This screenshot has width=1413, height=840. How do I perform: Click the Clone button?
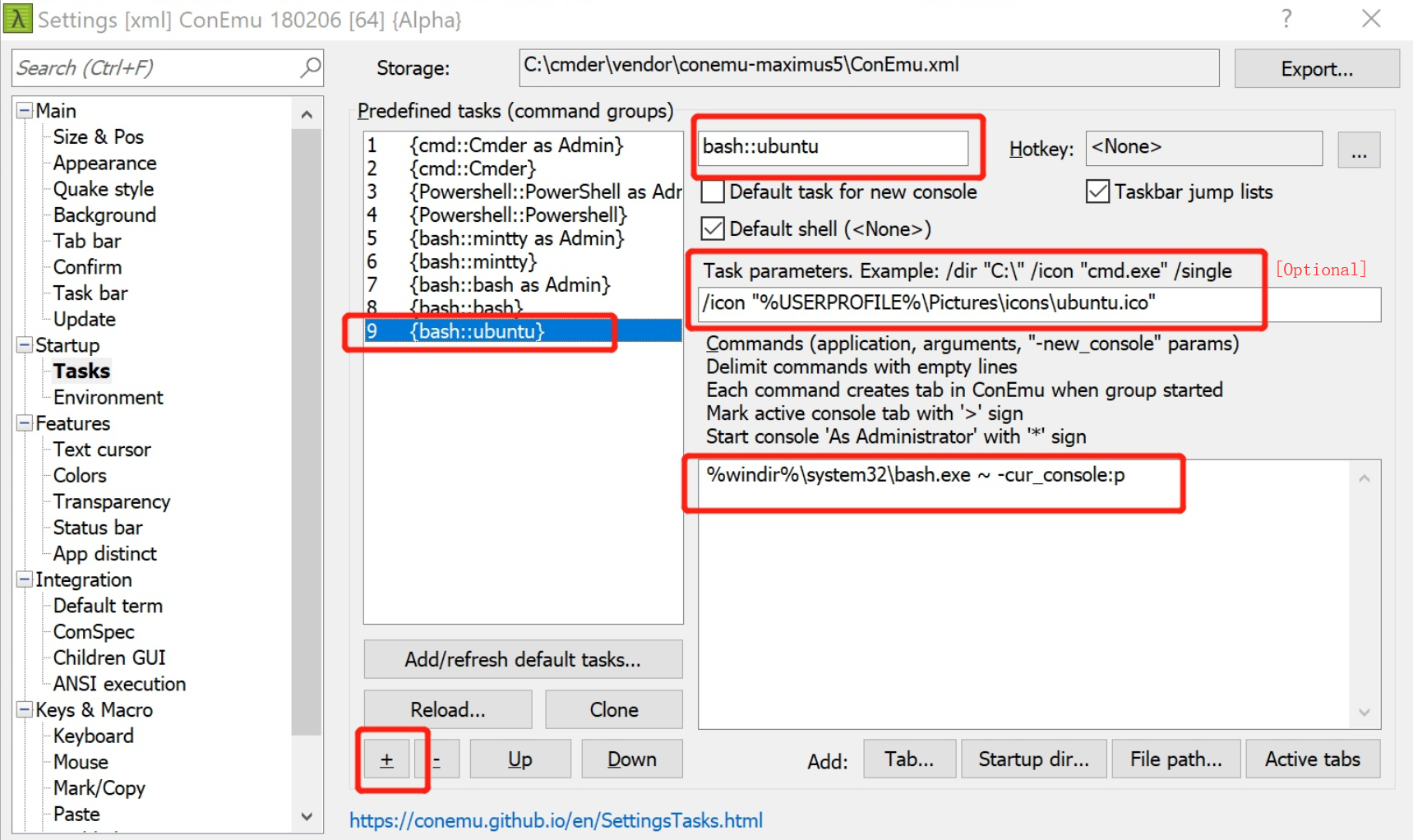click(614, 709)
